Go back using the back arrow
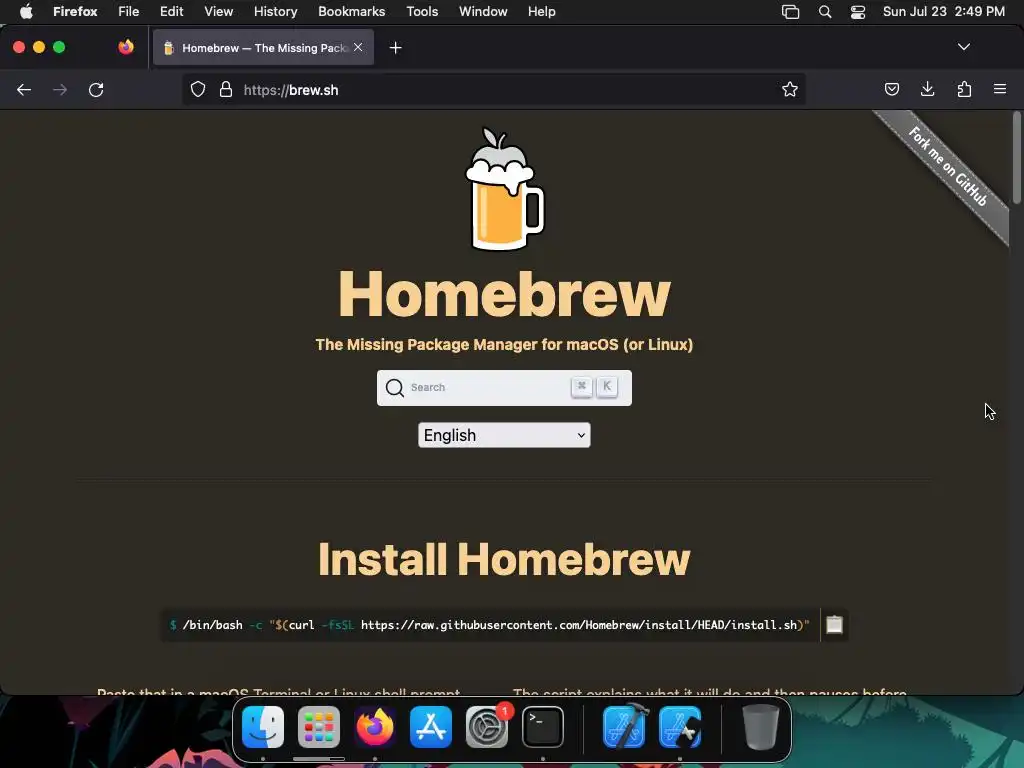This screenshot has height=768, width=1024. tap(24, 90)
